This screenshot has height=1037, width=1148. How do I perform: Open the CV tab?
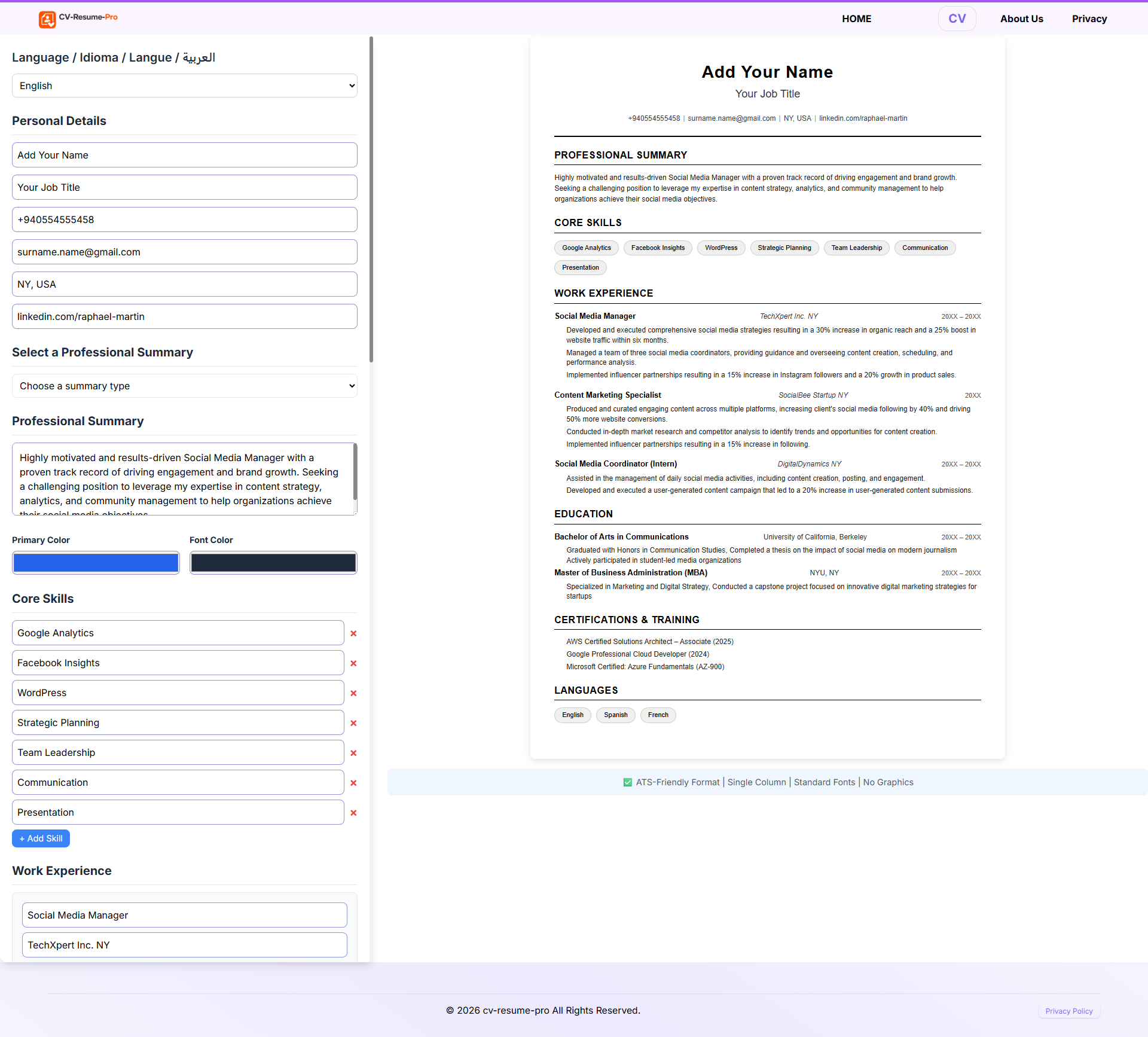tap(957, 19)
